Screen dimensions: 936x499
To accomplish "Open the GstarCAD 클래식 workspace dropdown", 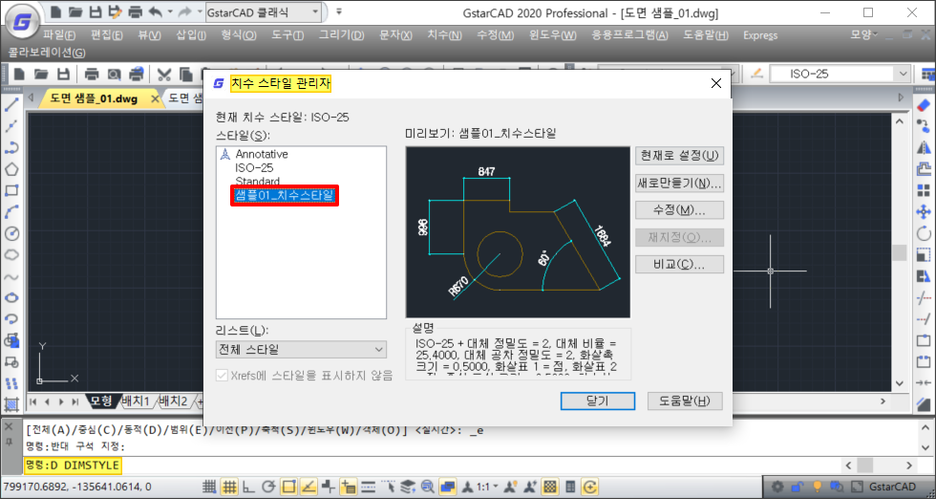I will [x=263, y=12].
